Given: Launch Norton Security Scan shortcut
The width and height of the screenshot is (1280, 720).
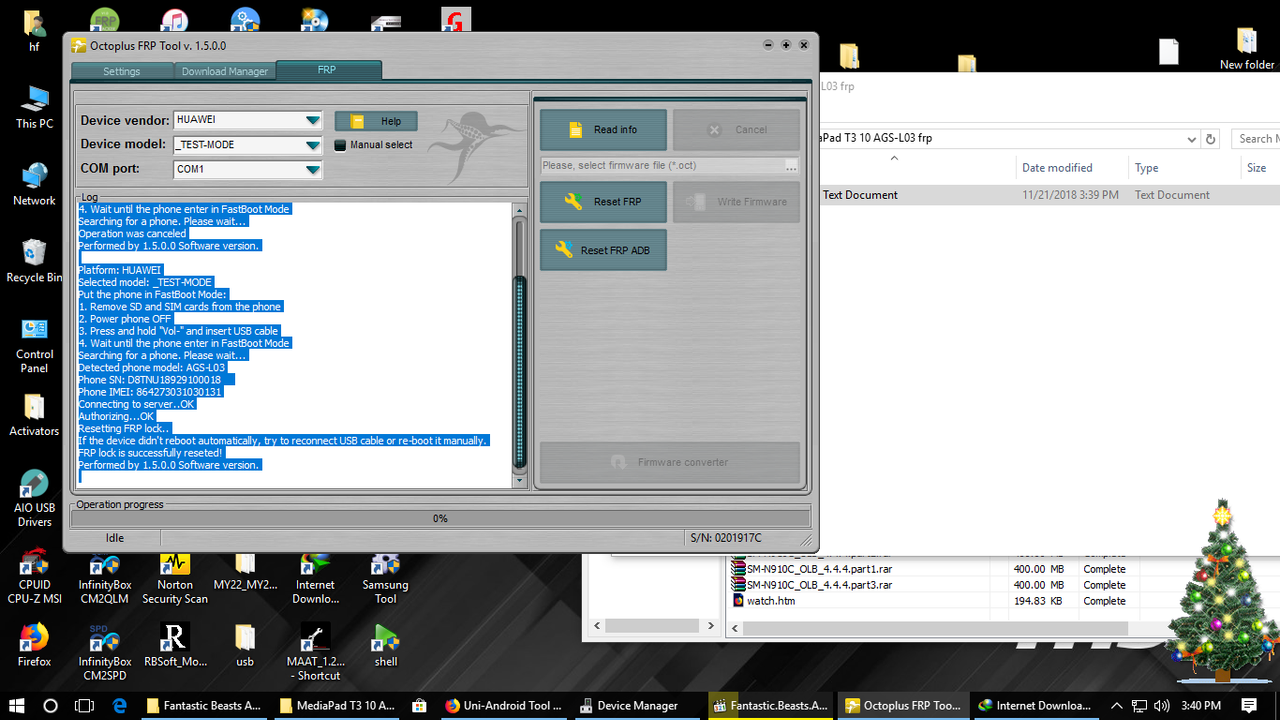Looking at the screenshot, I should tap(175, 576).
